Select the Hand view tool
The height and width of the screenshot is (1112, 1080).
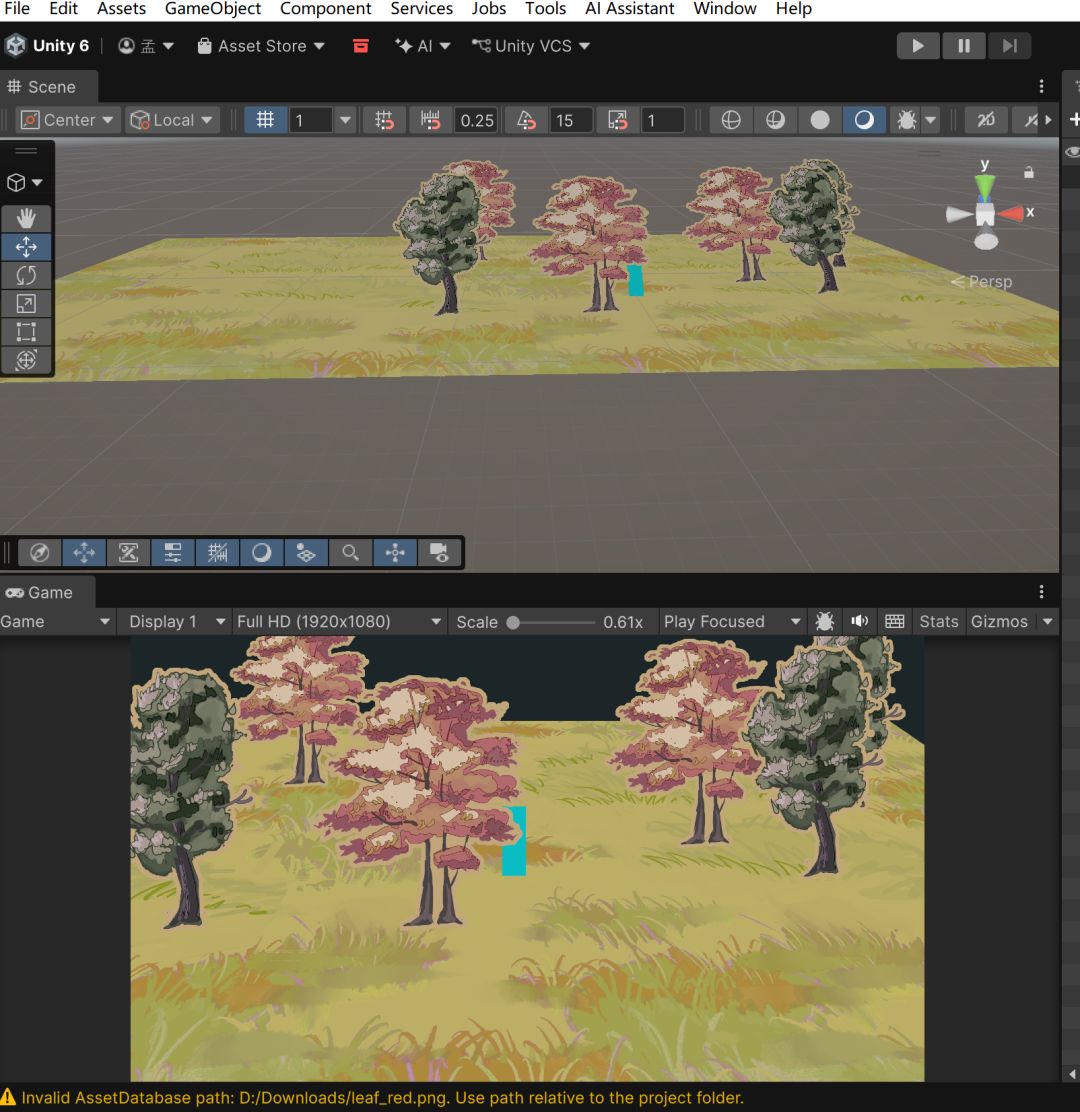[x=26, y=218]
